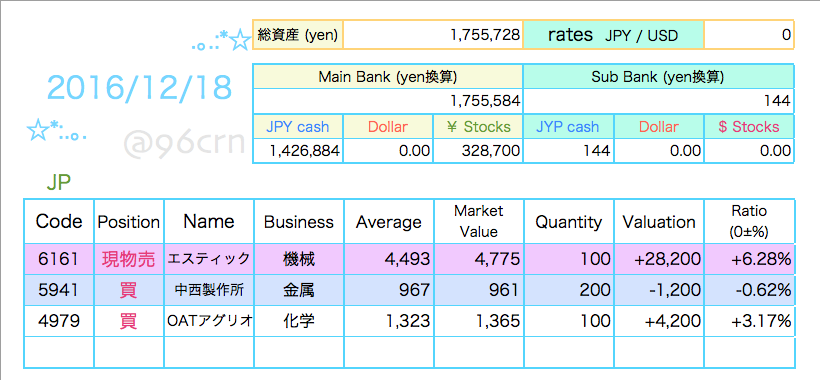
Task: Click the Position column header
Action: pos(129,222)
